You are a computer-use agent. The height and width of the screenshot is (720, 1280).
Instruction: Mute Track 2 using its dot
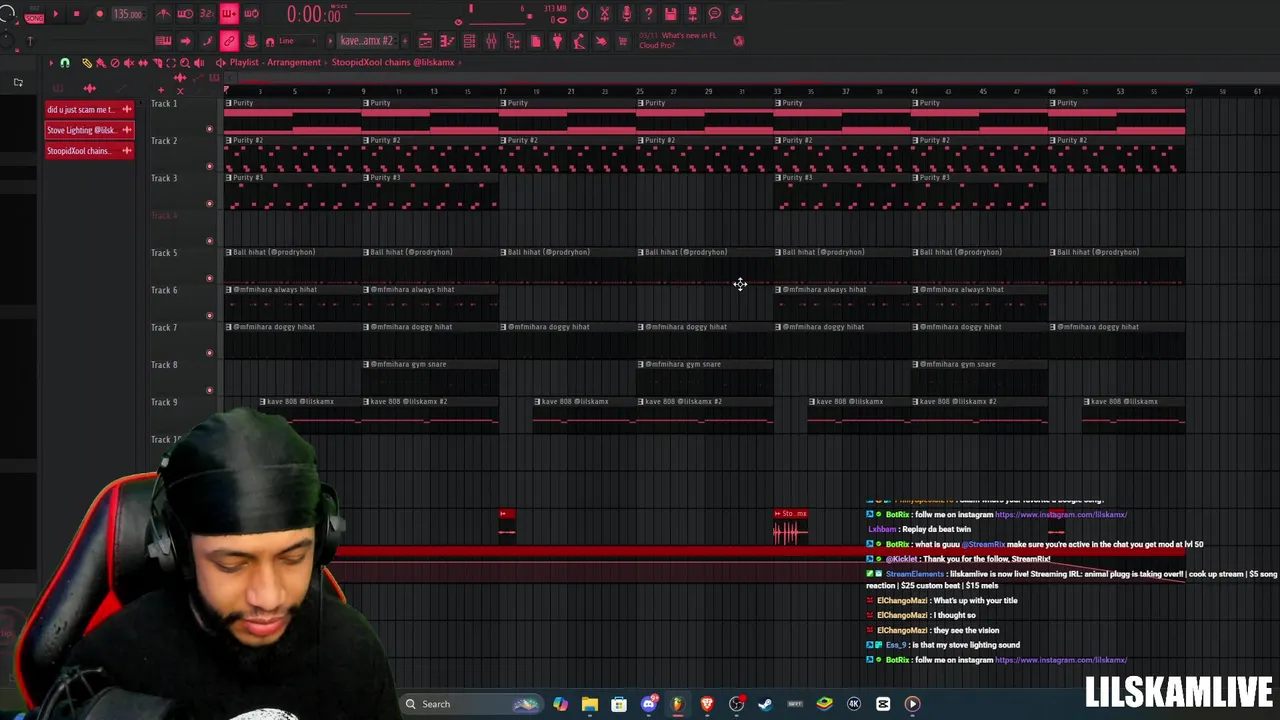(x=209, y=166)
